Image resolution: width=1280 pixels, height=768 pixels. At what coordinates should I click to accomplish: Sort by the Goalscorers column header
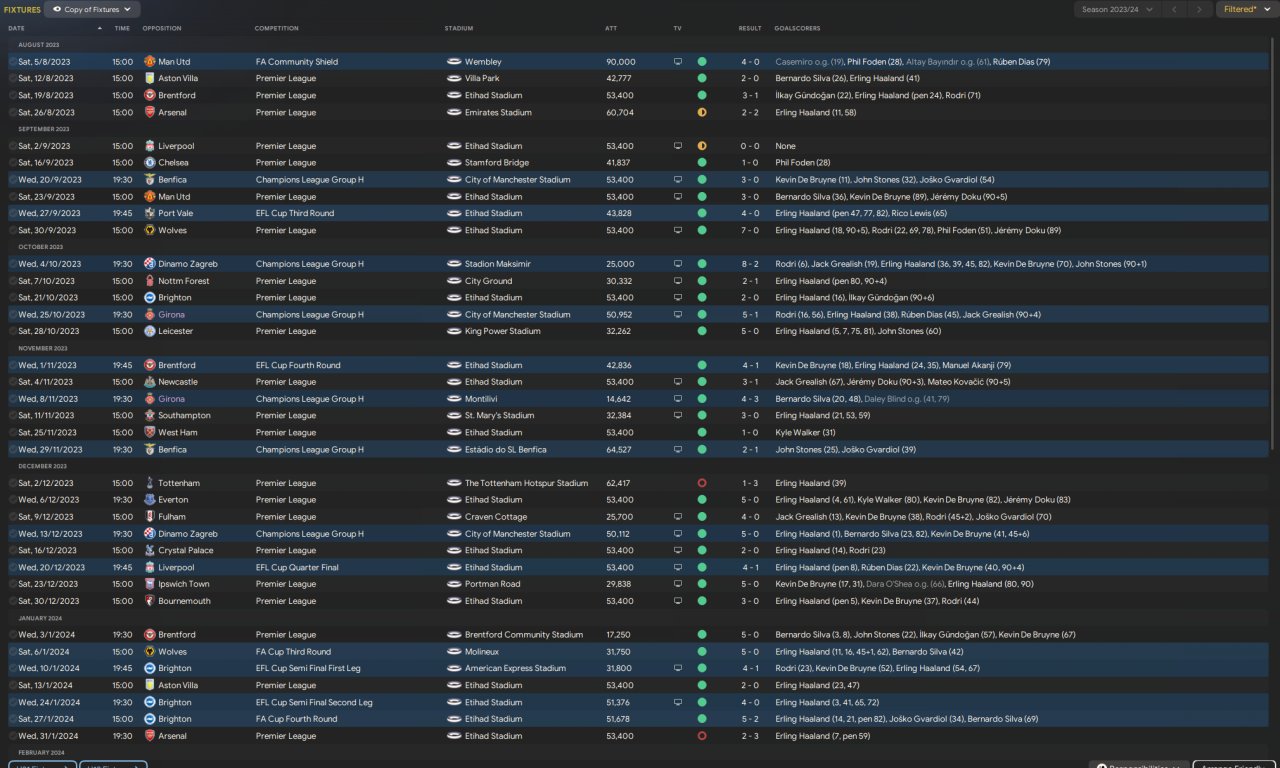797,28
